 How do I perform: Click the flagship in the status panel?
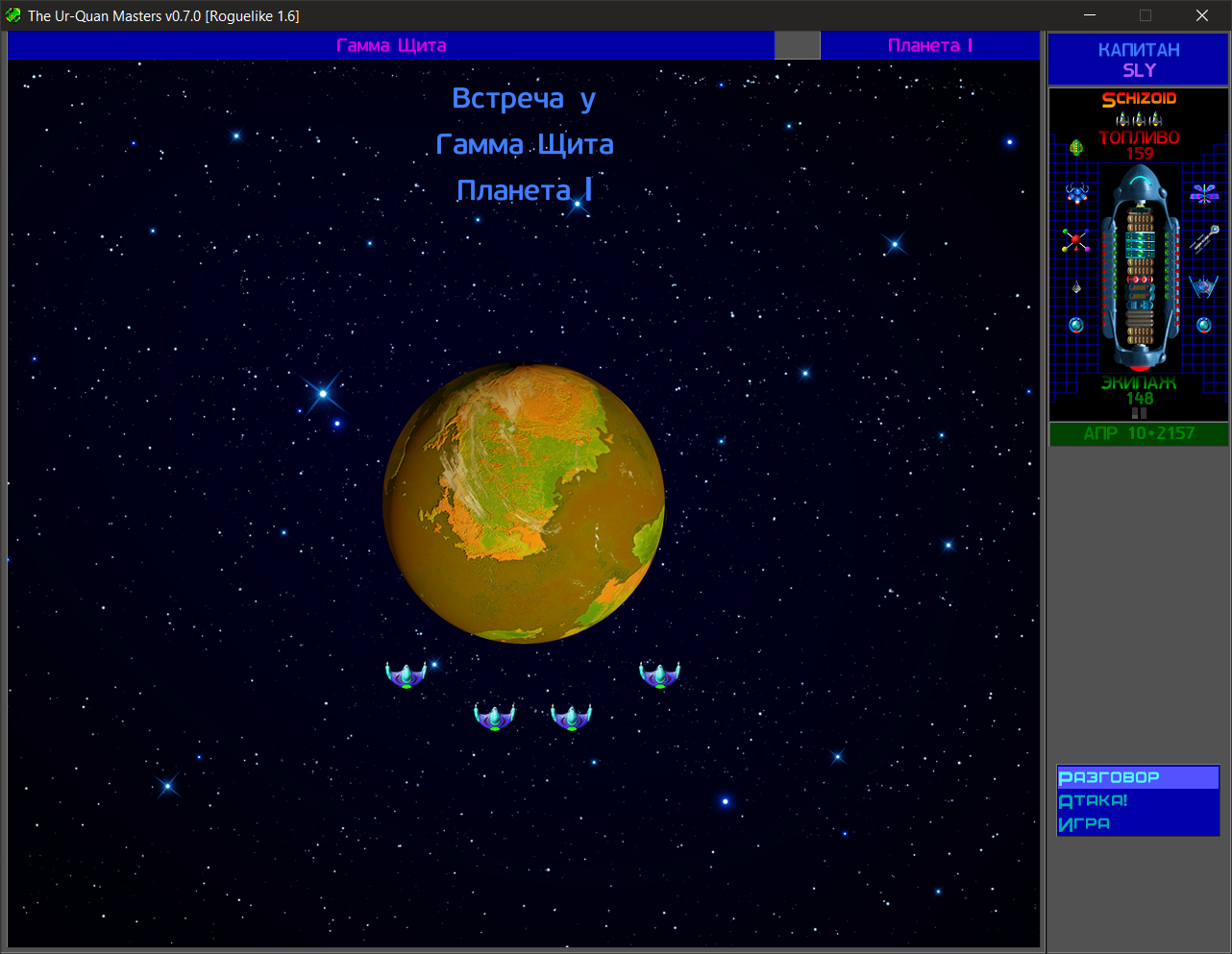[x=1140, y=269]
